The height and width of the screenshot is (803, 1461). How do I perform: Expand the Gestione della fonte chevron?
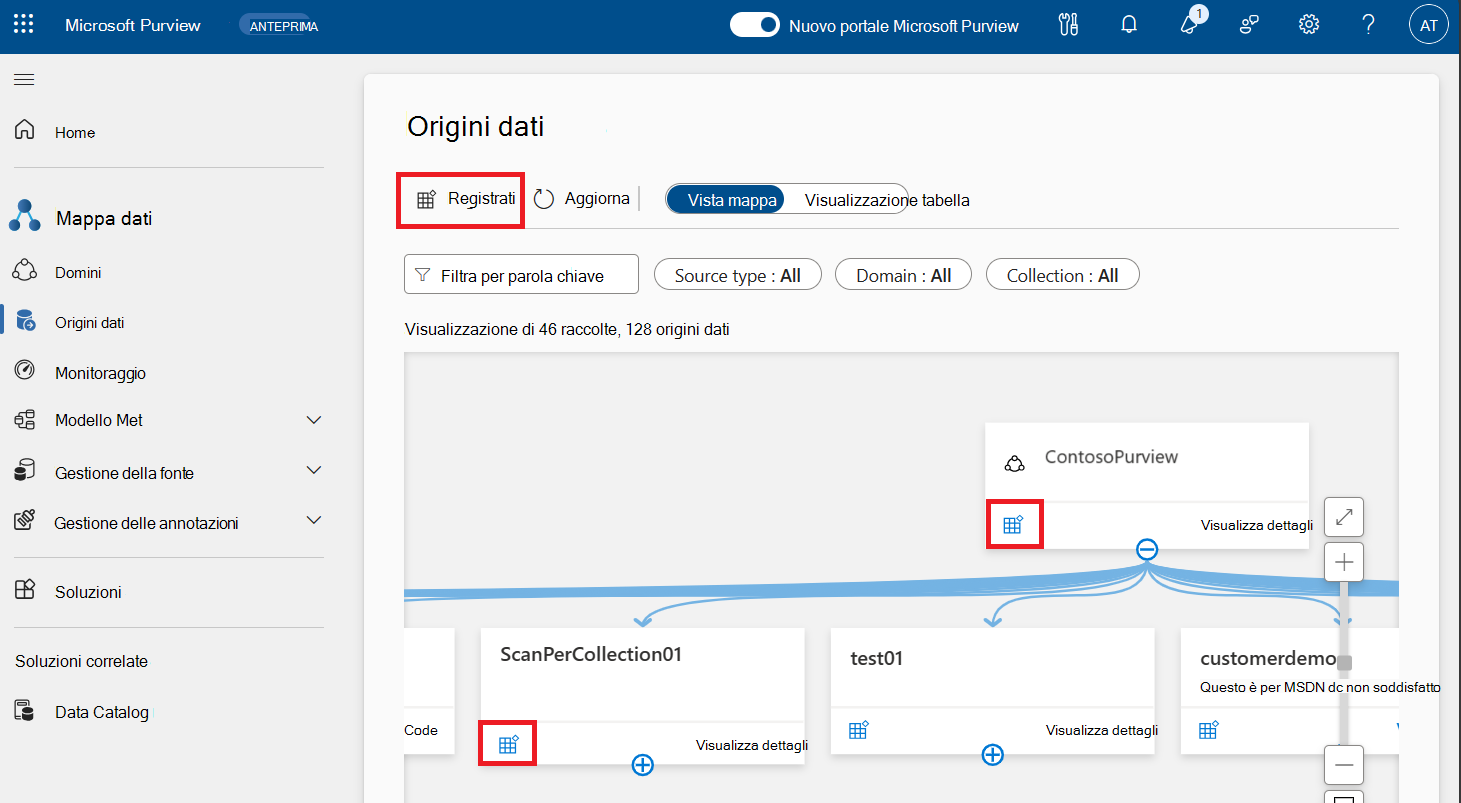tap(314, 470)
